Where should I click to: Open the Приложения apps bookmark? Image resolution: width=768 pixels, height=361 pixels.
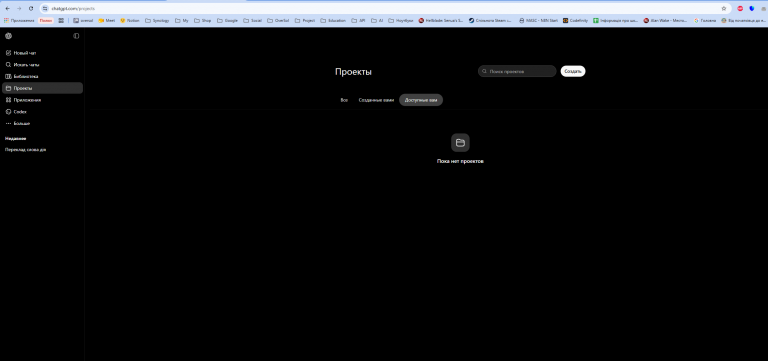[x=19, y=21]
